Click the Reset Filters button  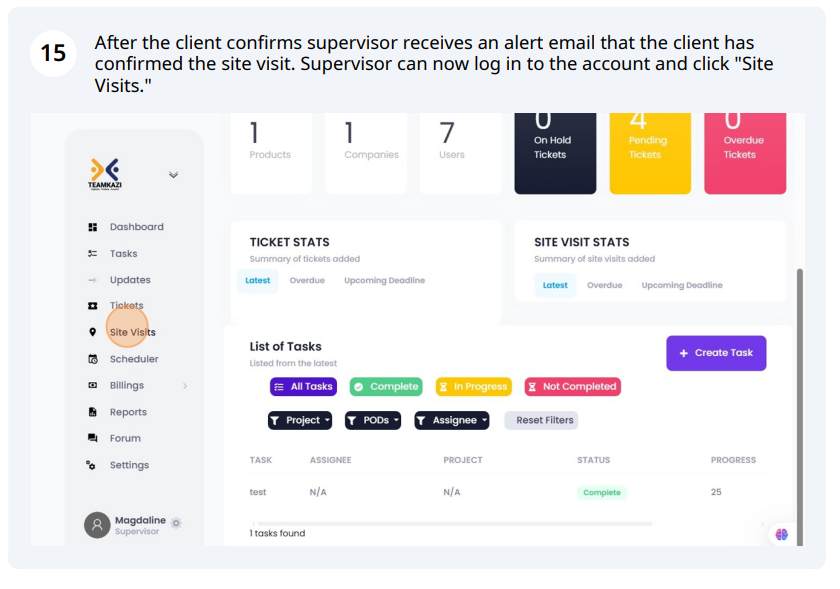tap(542, 421)
